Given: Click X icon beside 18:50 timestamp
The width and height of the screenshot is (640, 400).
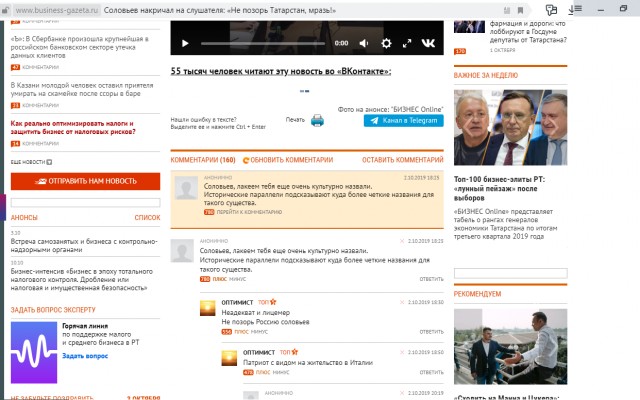Looking at the screenshot, I should [x=402, y=352].
